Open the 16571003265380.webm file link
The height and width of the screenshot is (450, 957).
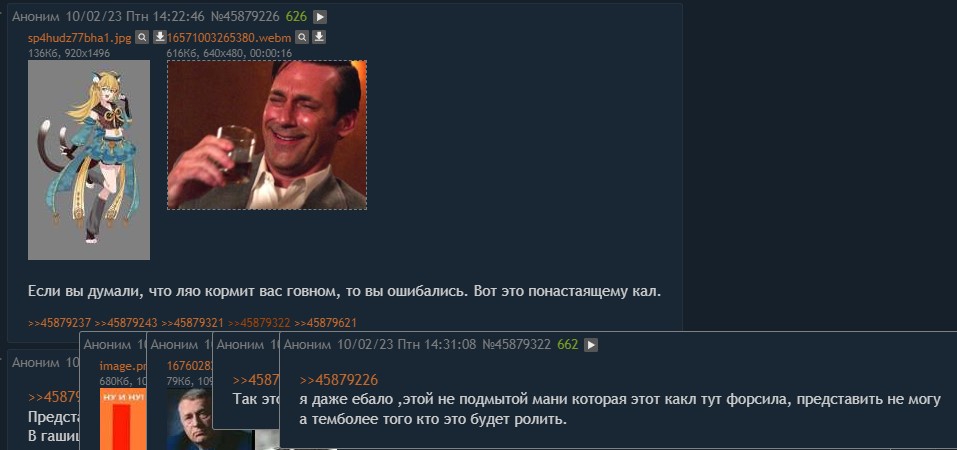point(229,38)
